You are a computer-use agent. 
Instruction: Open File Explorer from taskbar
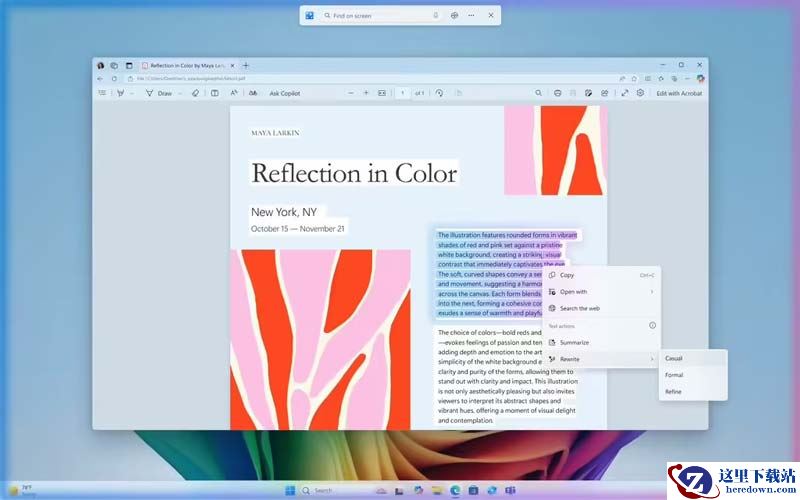pyautogui.click(x=437, y=490)
